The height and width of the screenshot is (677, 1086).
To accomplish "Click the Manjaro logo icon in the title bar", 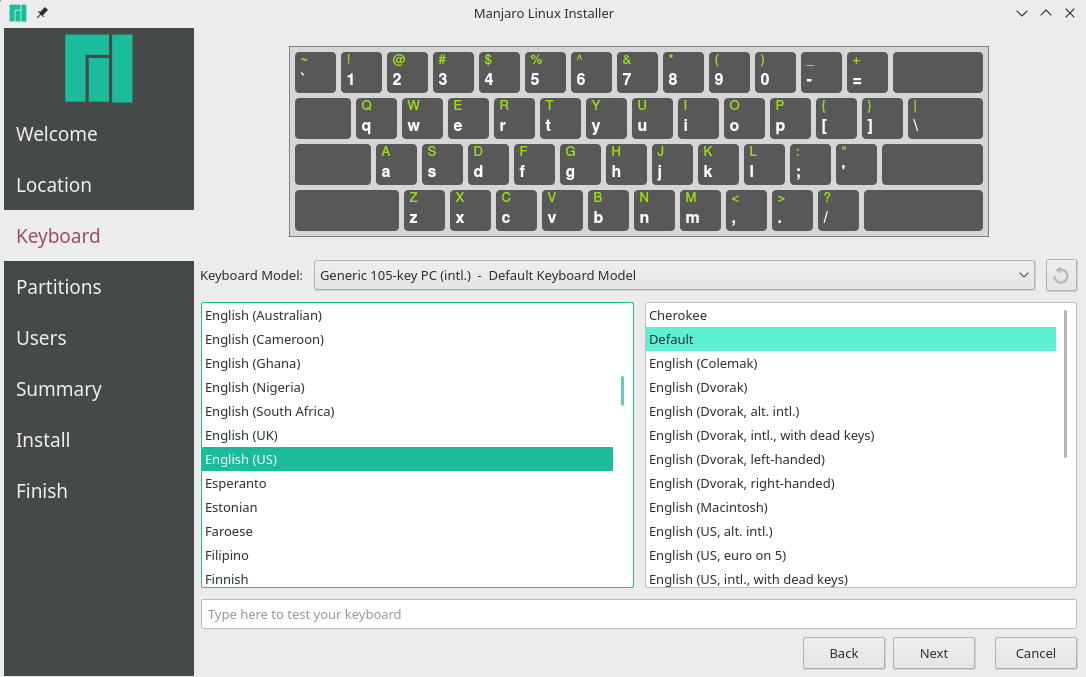I will point(16,13).
